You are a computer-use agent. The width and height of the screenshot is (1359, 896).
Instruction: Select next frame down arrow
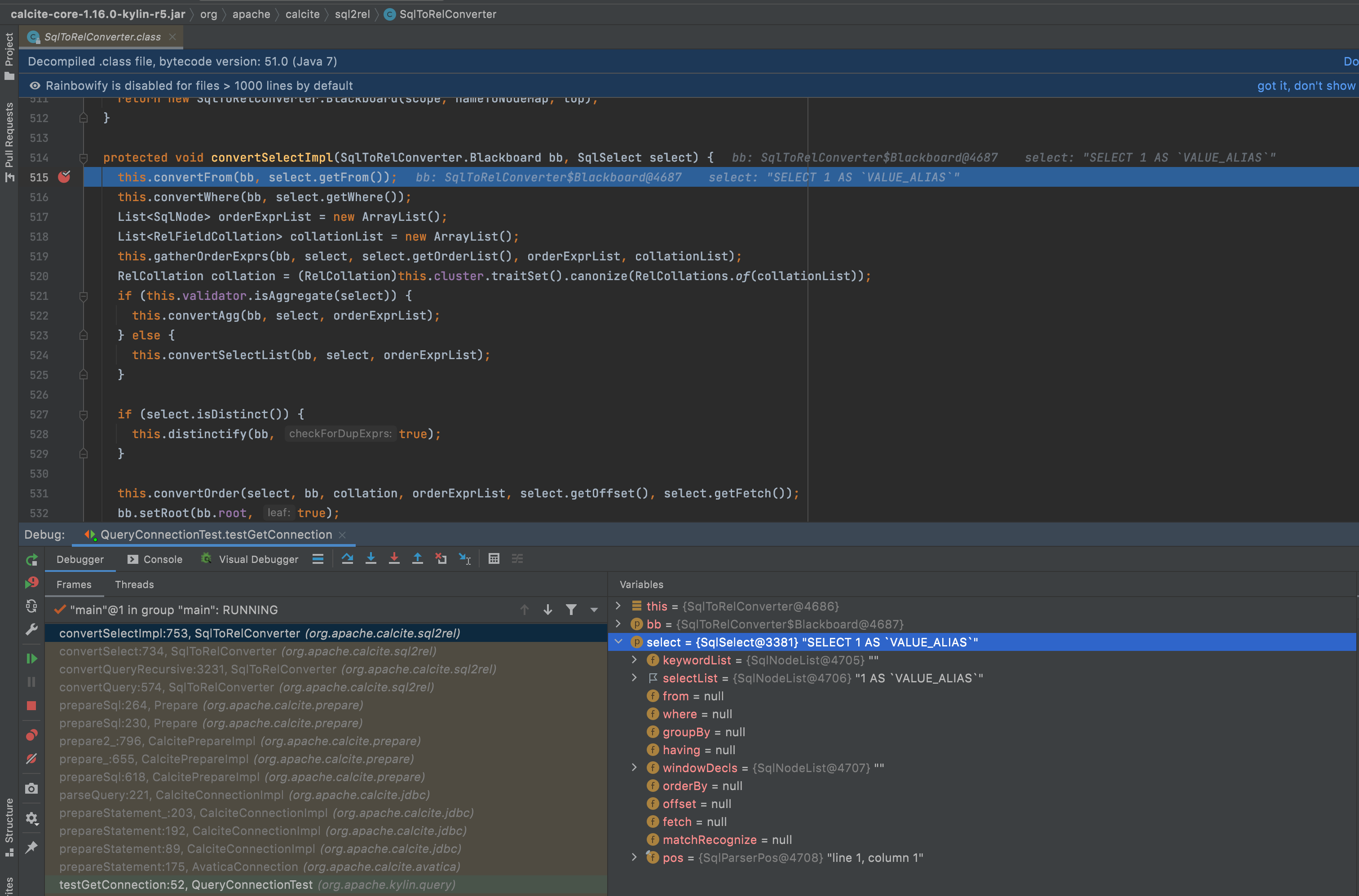point(548,610)
